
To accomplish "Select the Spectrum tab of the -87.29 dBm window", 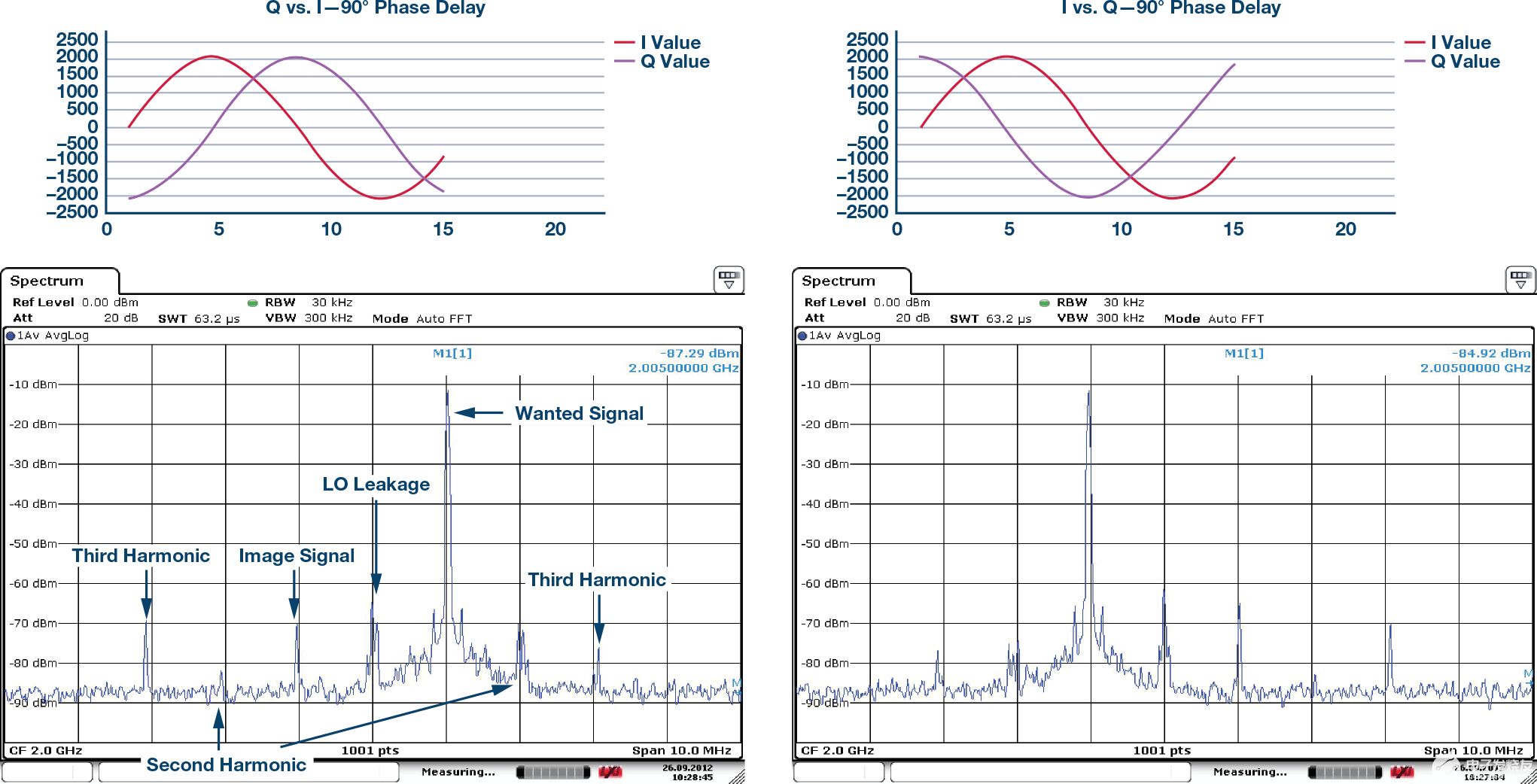I will (60, 281).
